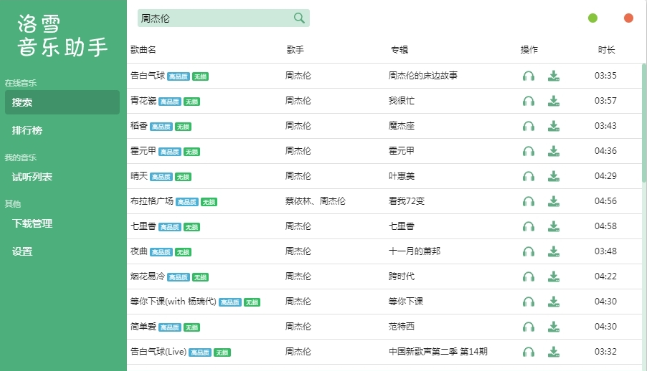Click the 无损 tag on 告白气球

201,77
